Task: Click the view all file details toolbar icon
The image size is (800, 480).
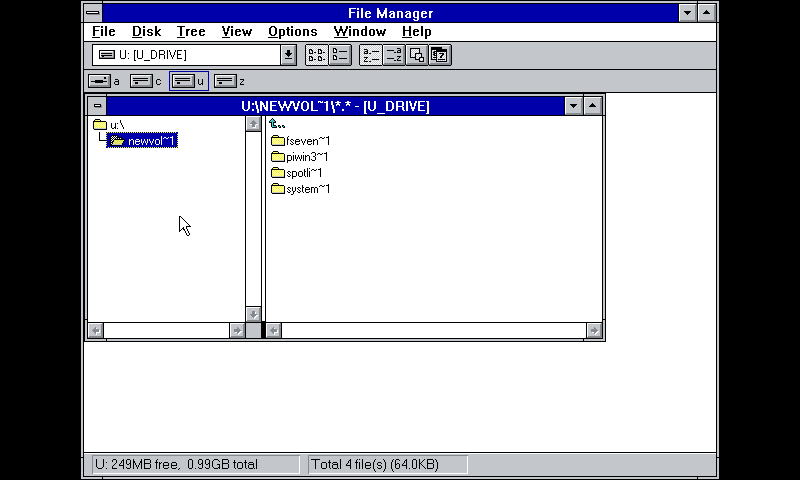Action: coord(340,55)
